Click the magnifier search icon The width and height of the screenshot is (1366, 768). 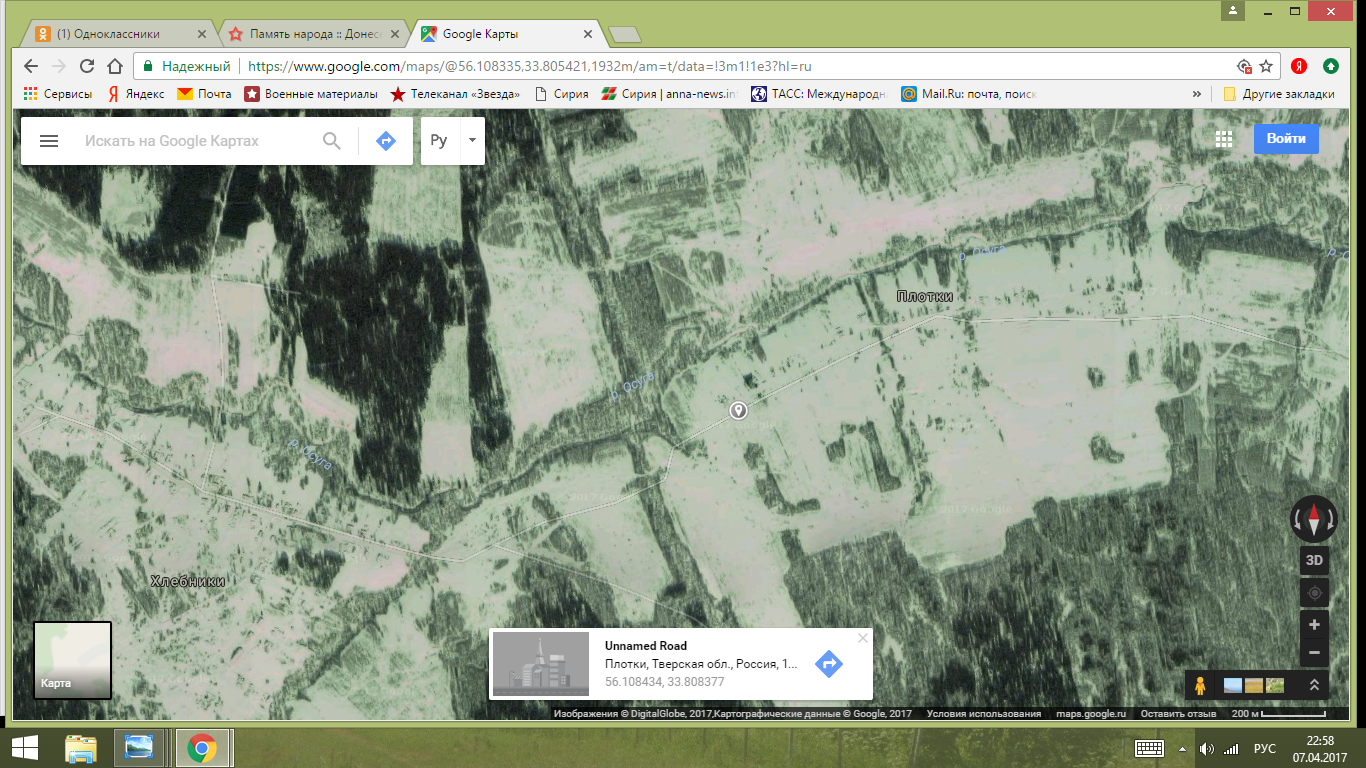[332, 141]
